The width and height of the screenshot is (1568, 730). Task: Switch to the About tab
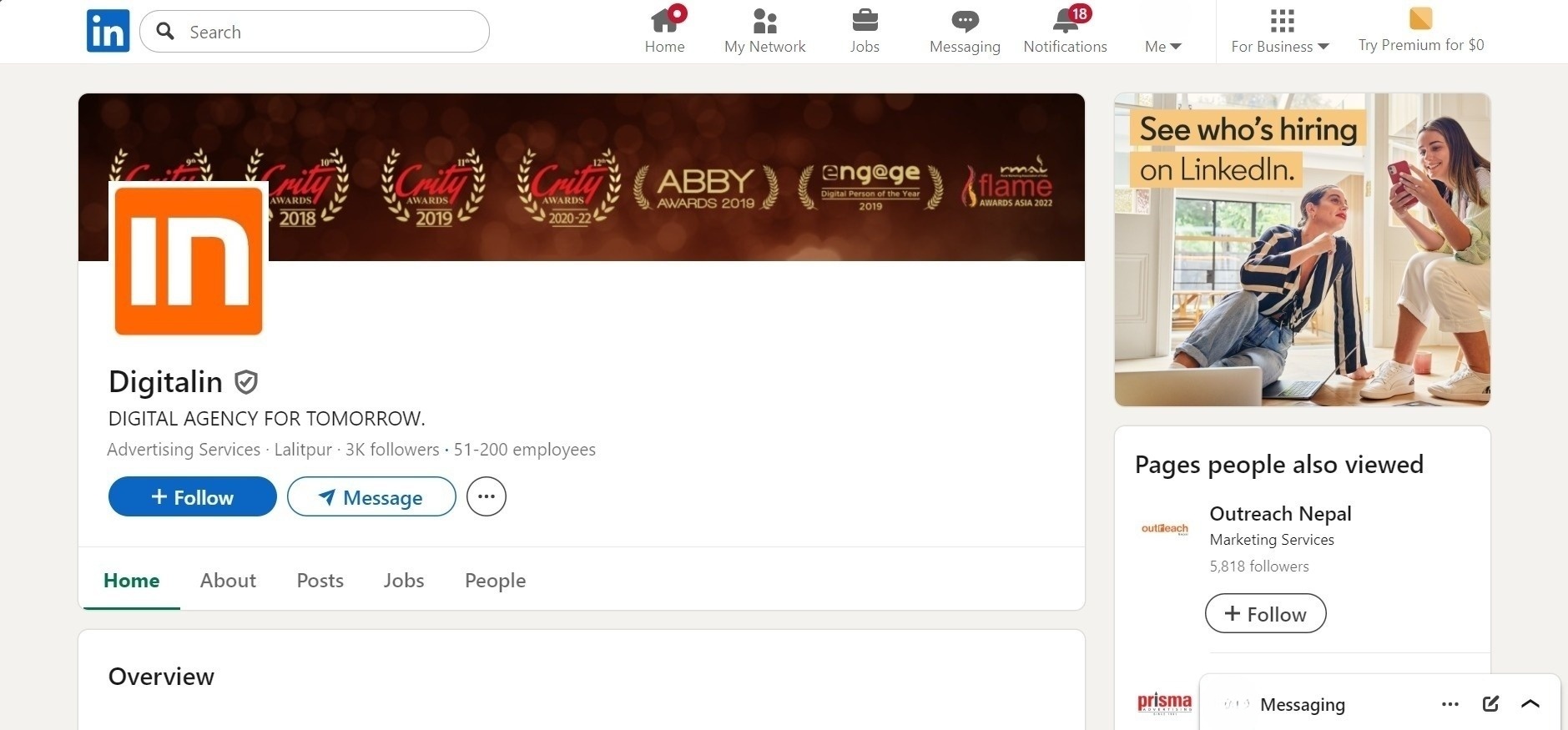pos(228,581)
